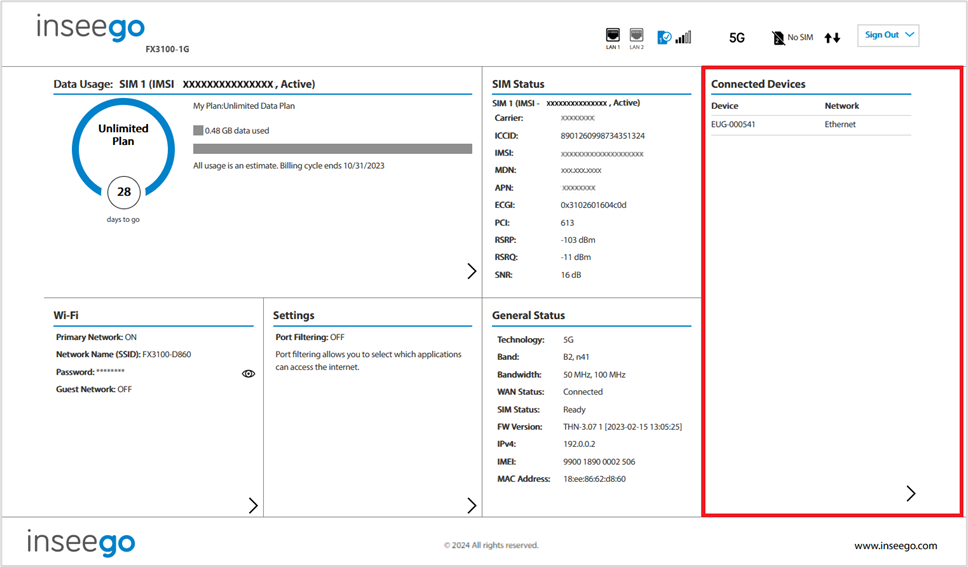Click the Network column header
Viewport: 968px width, 567px height.
[841, 106]
